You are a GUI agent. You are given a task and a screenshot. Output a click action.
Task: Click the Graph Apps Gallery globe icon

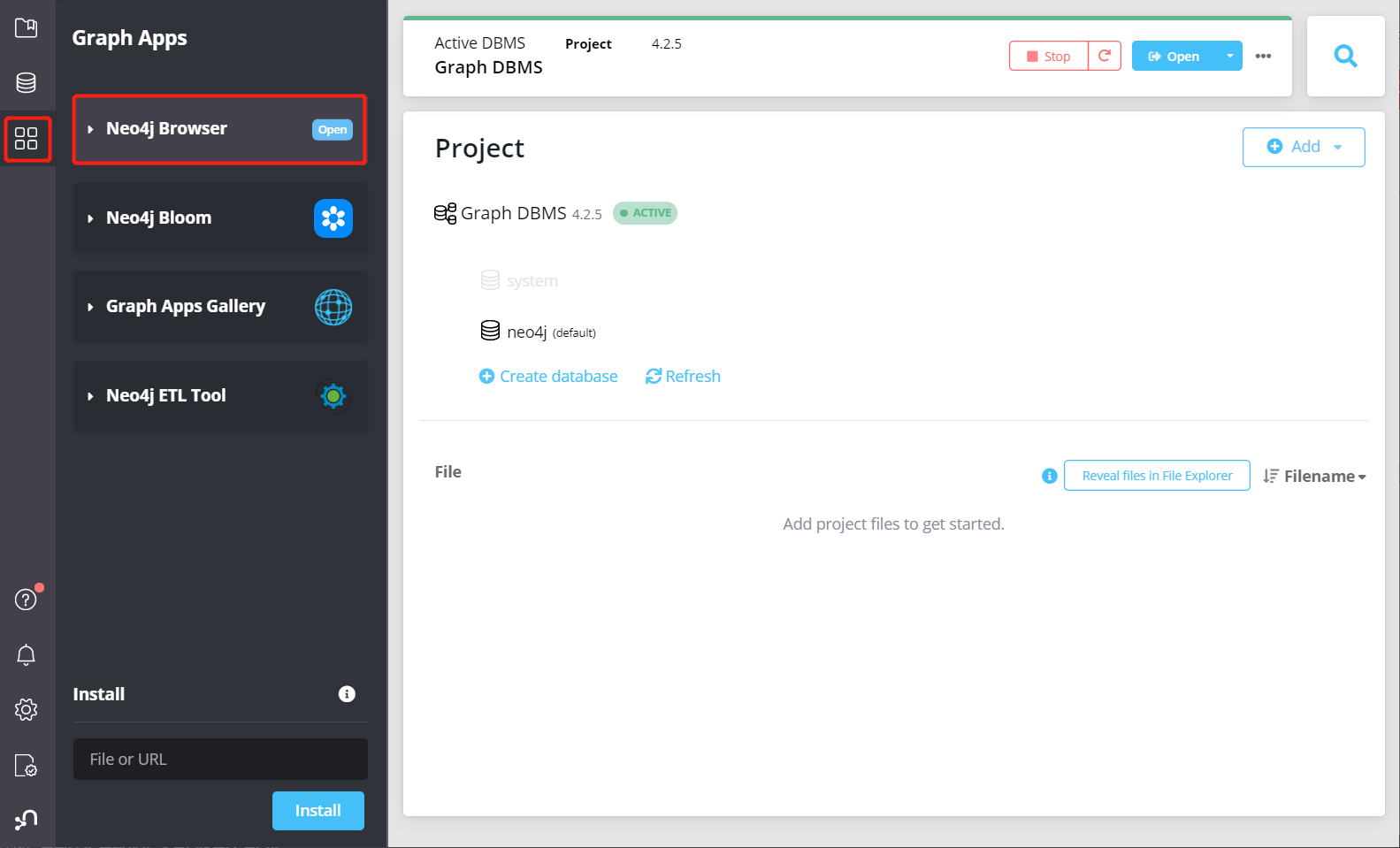(333, 307)
